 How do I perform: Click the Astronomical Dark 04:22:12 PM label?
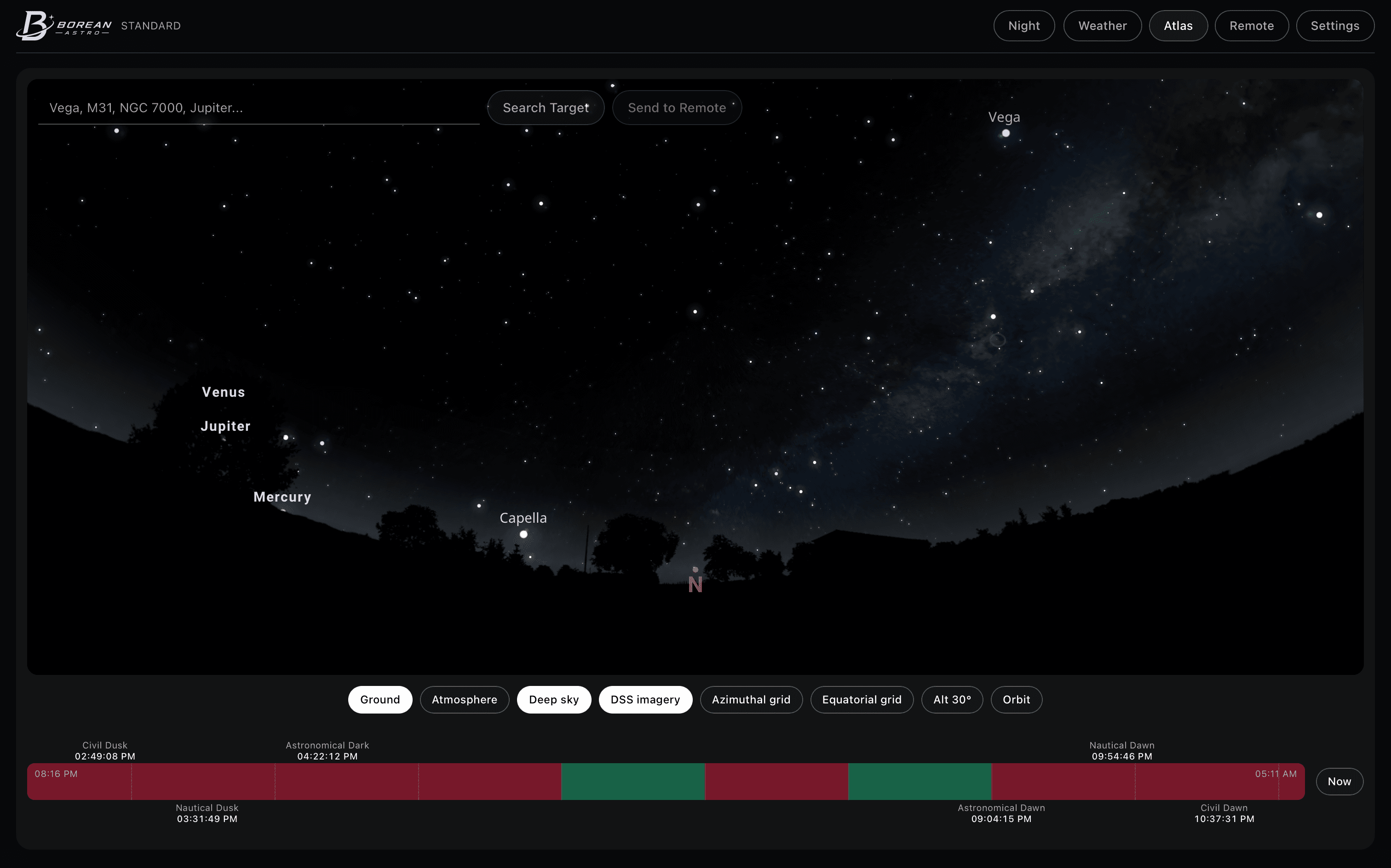[x=328, y=751]
